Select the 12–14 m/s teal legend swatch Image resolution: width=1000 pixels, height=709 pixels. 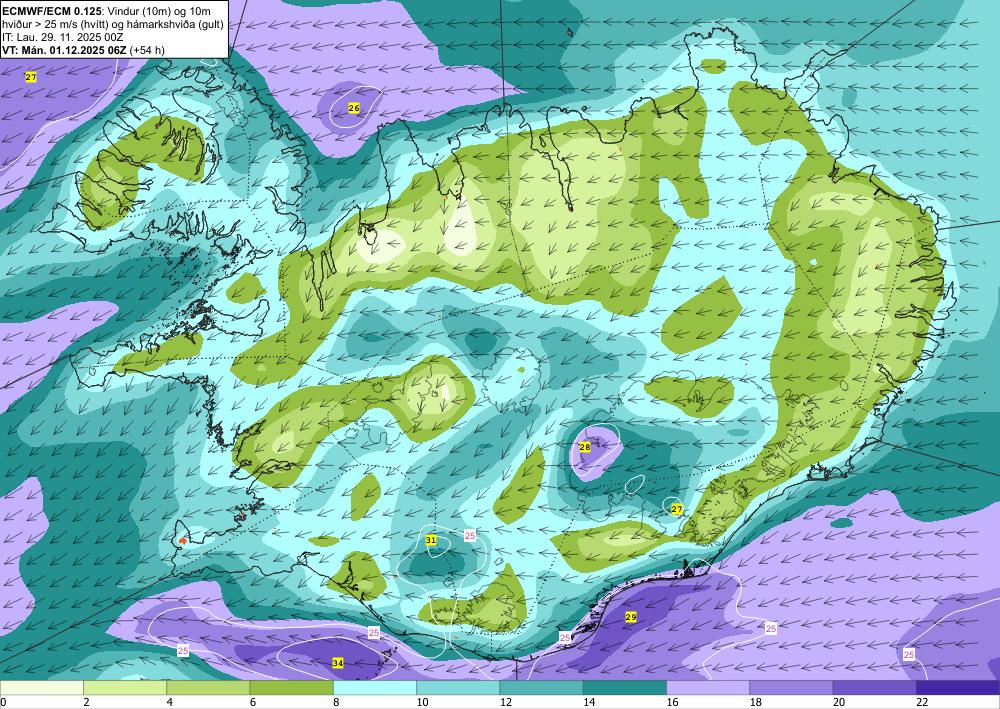[x=541, y=688]
